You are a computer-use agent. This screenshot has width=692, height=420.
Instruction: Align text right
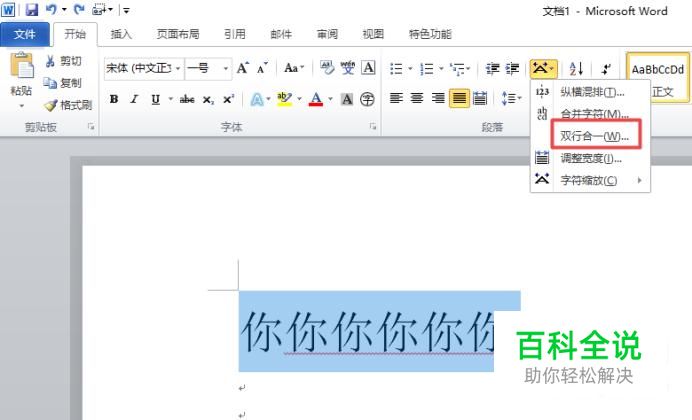438,98
